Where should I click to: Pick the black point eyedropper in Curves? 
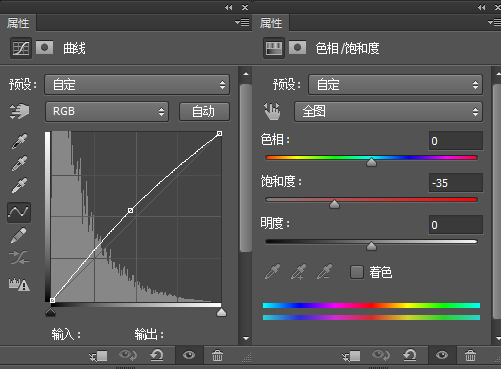tap(19, 141)
